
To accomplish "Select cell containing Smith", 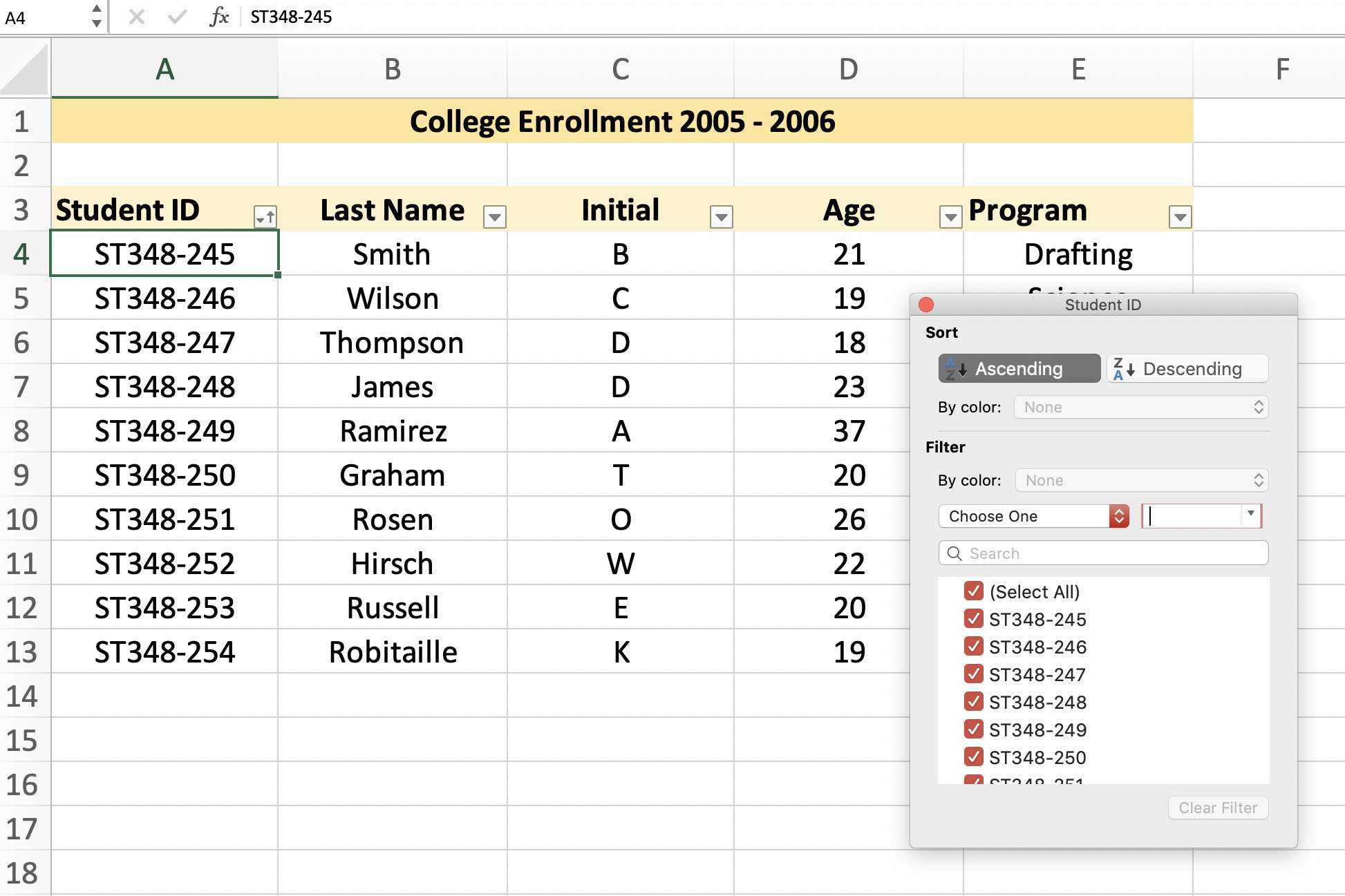I will coord(393,254).
